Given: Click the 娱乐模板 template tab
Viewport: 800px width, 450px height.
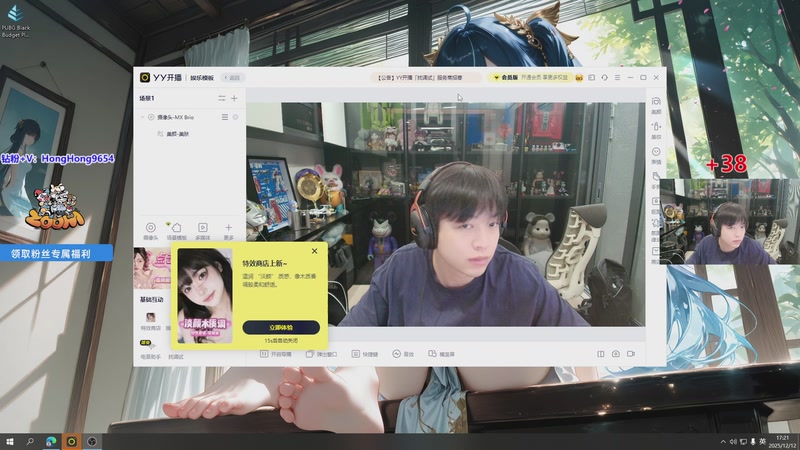Looking at the screenshot, I should pyautogui.click(x=203, y=77).
